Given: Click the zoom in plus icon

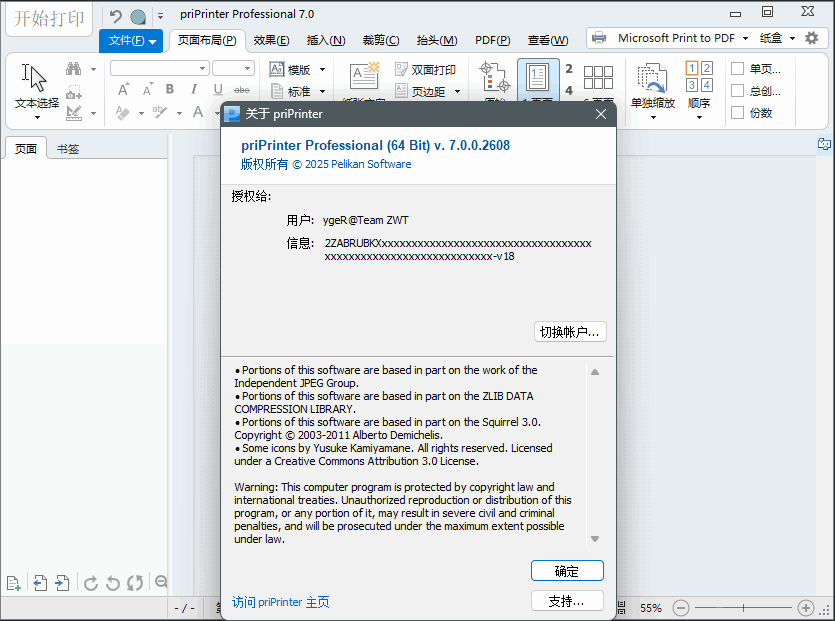Looking at the screenshot, I should click(806, 608).
